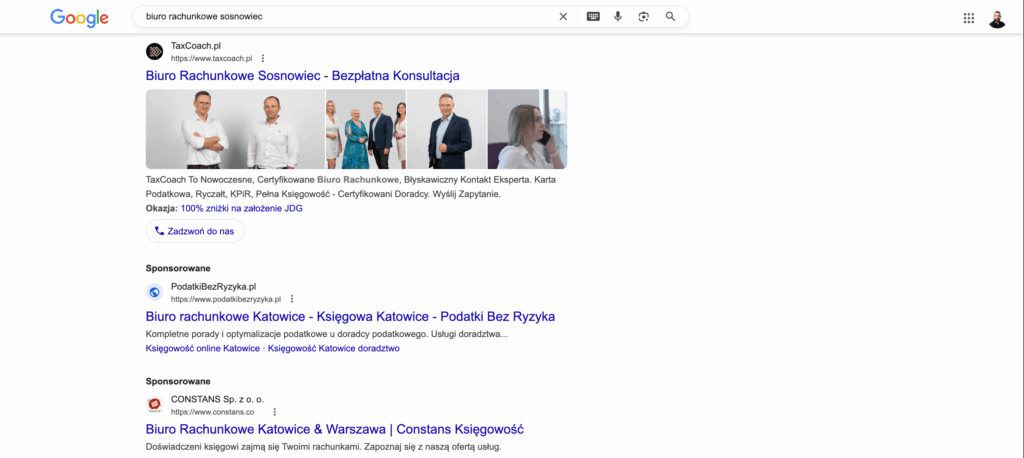Open the on-screen keyboard input tool
This screenshot has height=458, width=1024.
tap(593, 17)
